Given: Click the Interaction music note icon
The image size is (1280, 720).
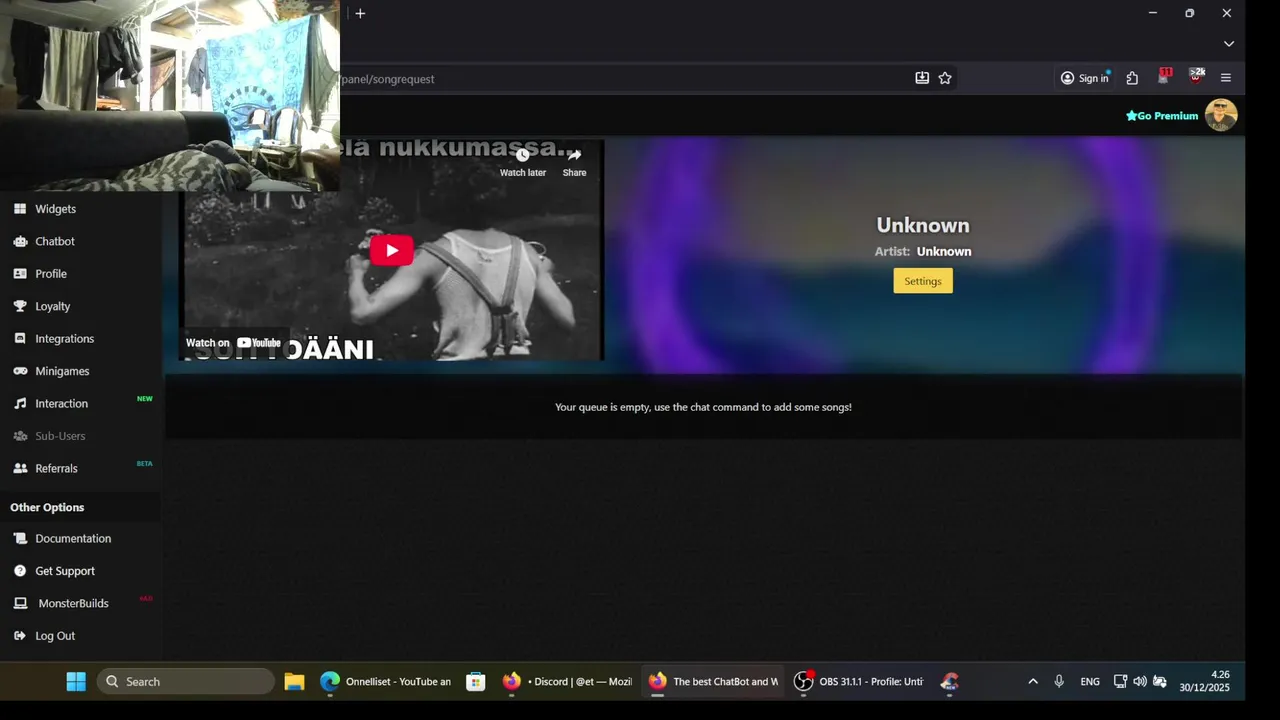Looking at the screenshot, I should click(x=20, y=404).
